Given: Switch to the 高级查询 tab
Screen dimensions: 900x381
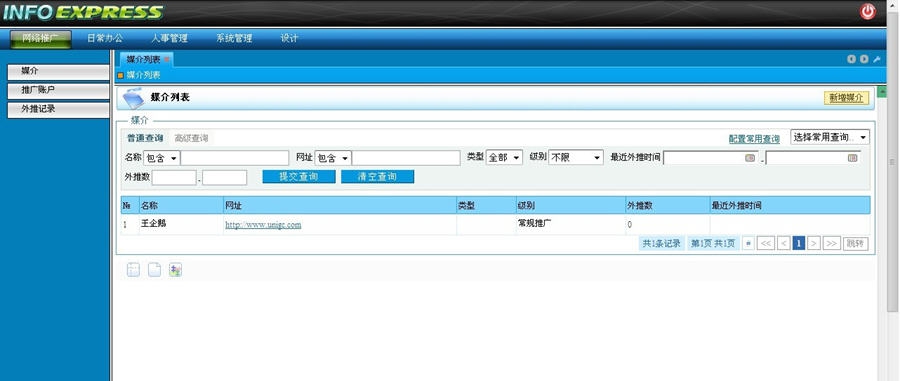Looking at the screenshot, I should 191,138.
